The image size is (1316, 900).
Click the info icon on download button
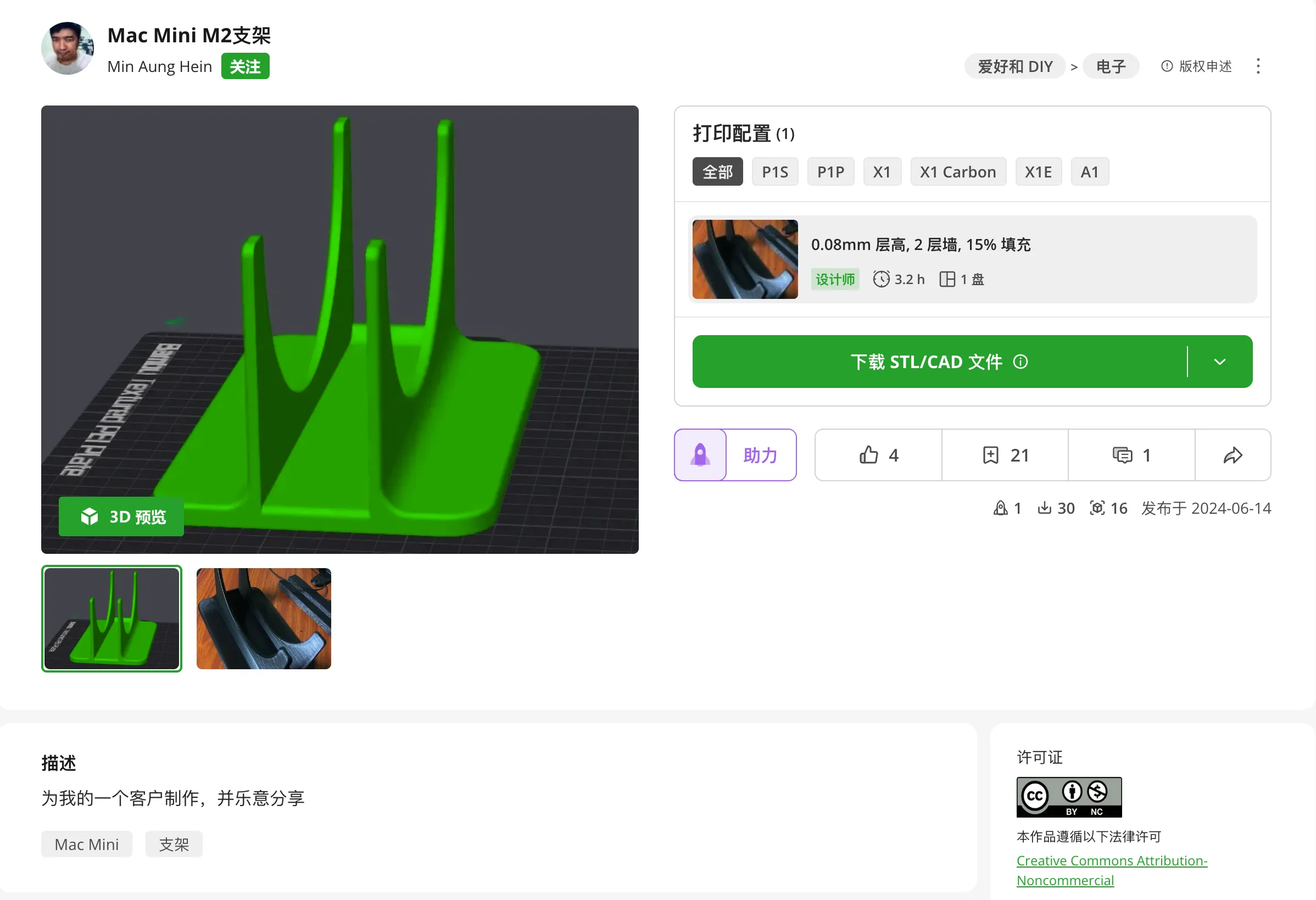1021,362
